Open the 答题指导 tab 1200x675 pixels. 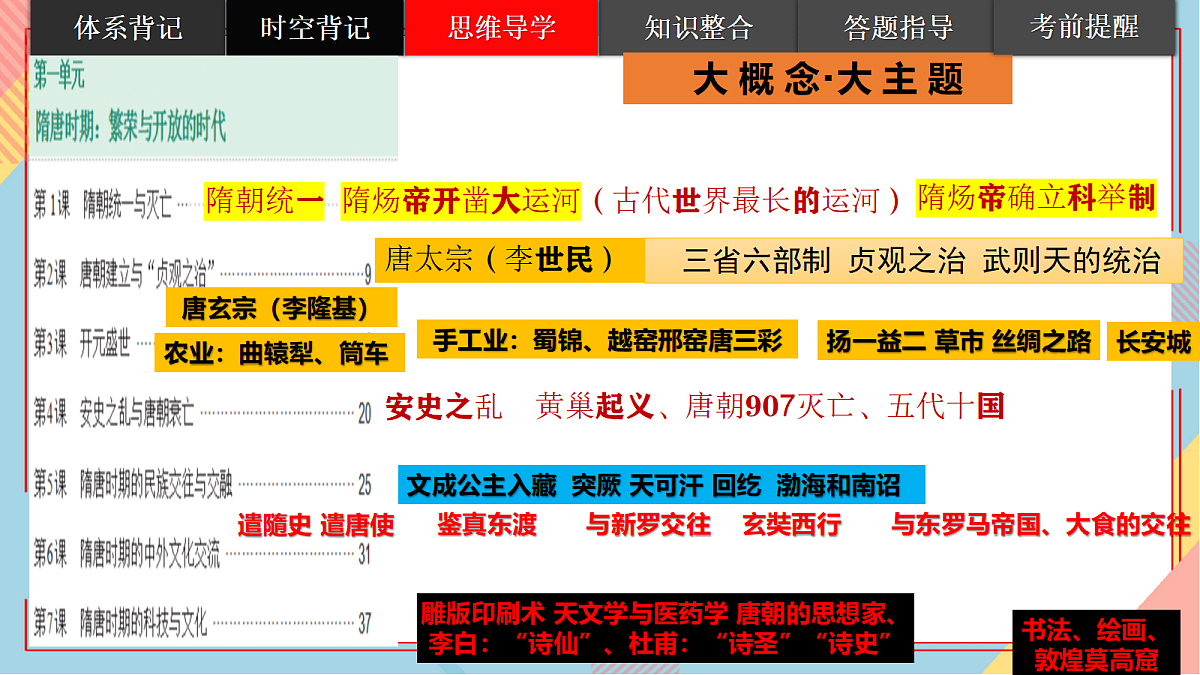[897, 28]
